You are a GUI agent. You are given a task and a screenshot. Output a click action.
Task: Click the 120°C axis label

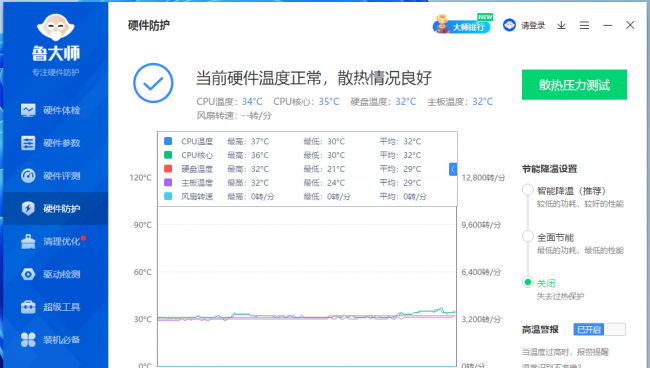tap(141, 178)
